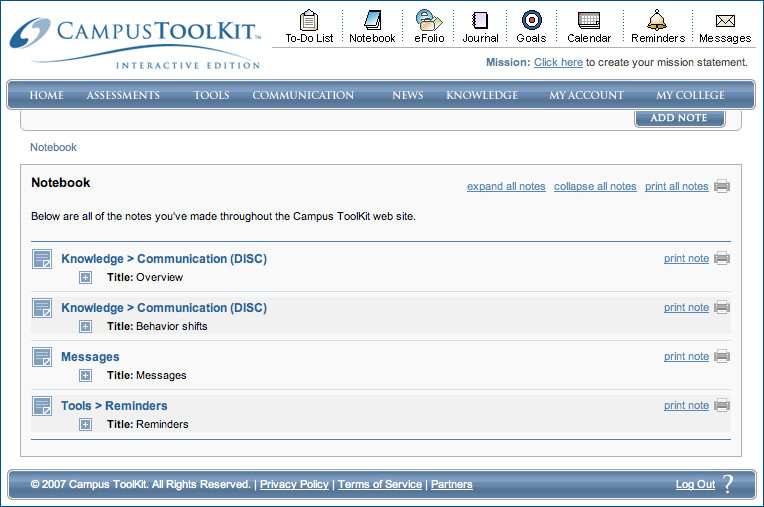Open the MY ACCOUNT menu
Image resolution: width=764 pixels, height=507 pixels.
(587, 95)
